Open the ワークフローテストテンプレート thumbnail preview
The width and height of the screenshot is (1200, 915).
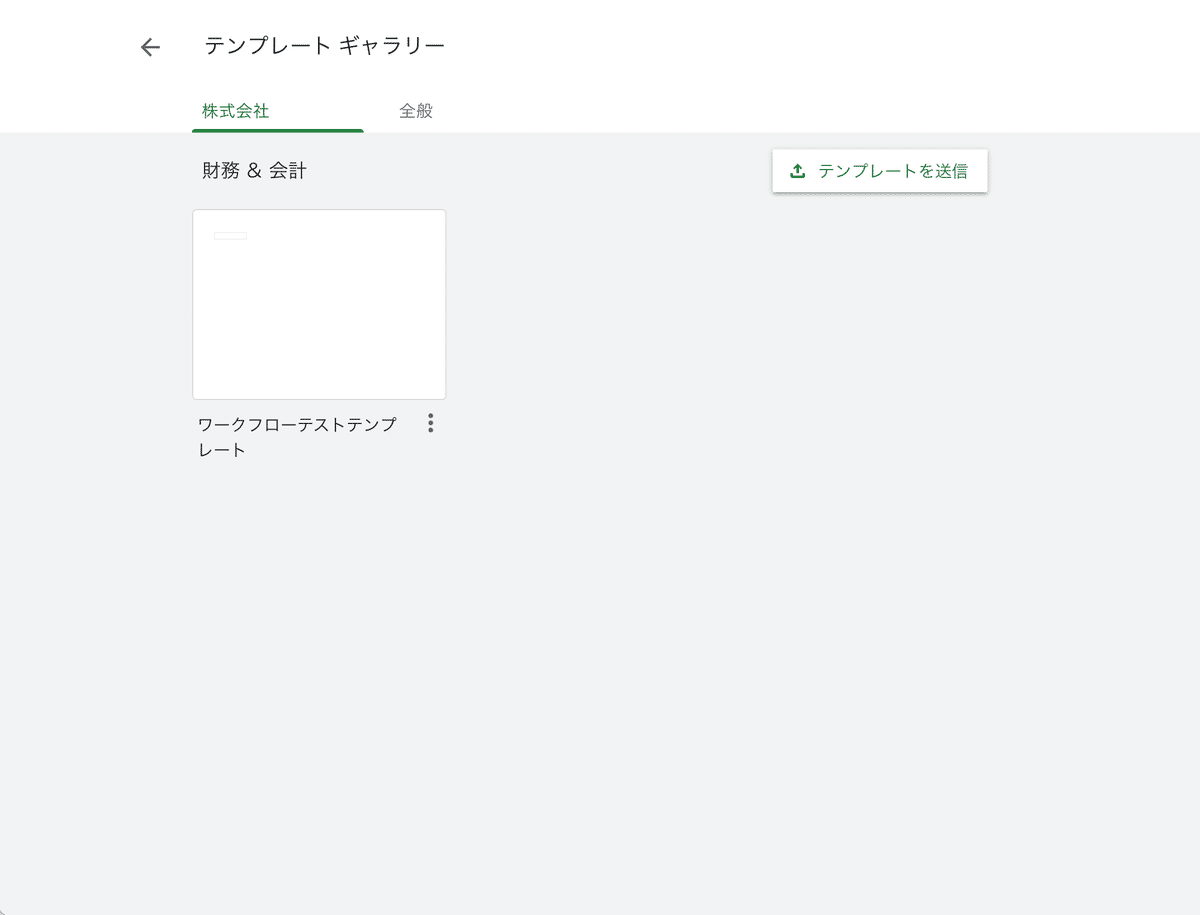(319, 305)
